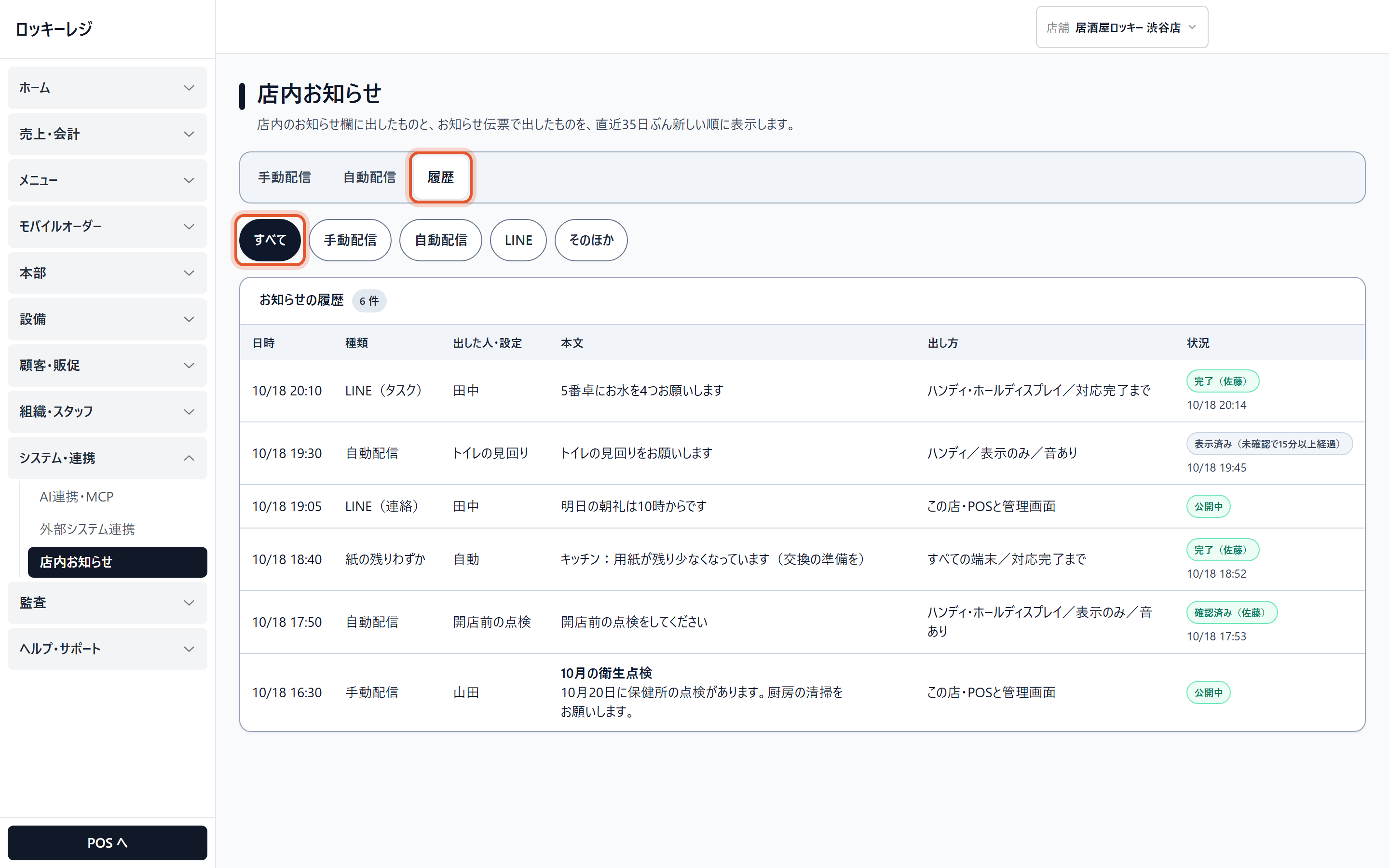
Task: Open the POS menu button
Action: tap(108, 843)
